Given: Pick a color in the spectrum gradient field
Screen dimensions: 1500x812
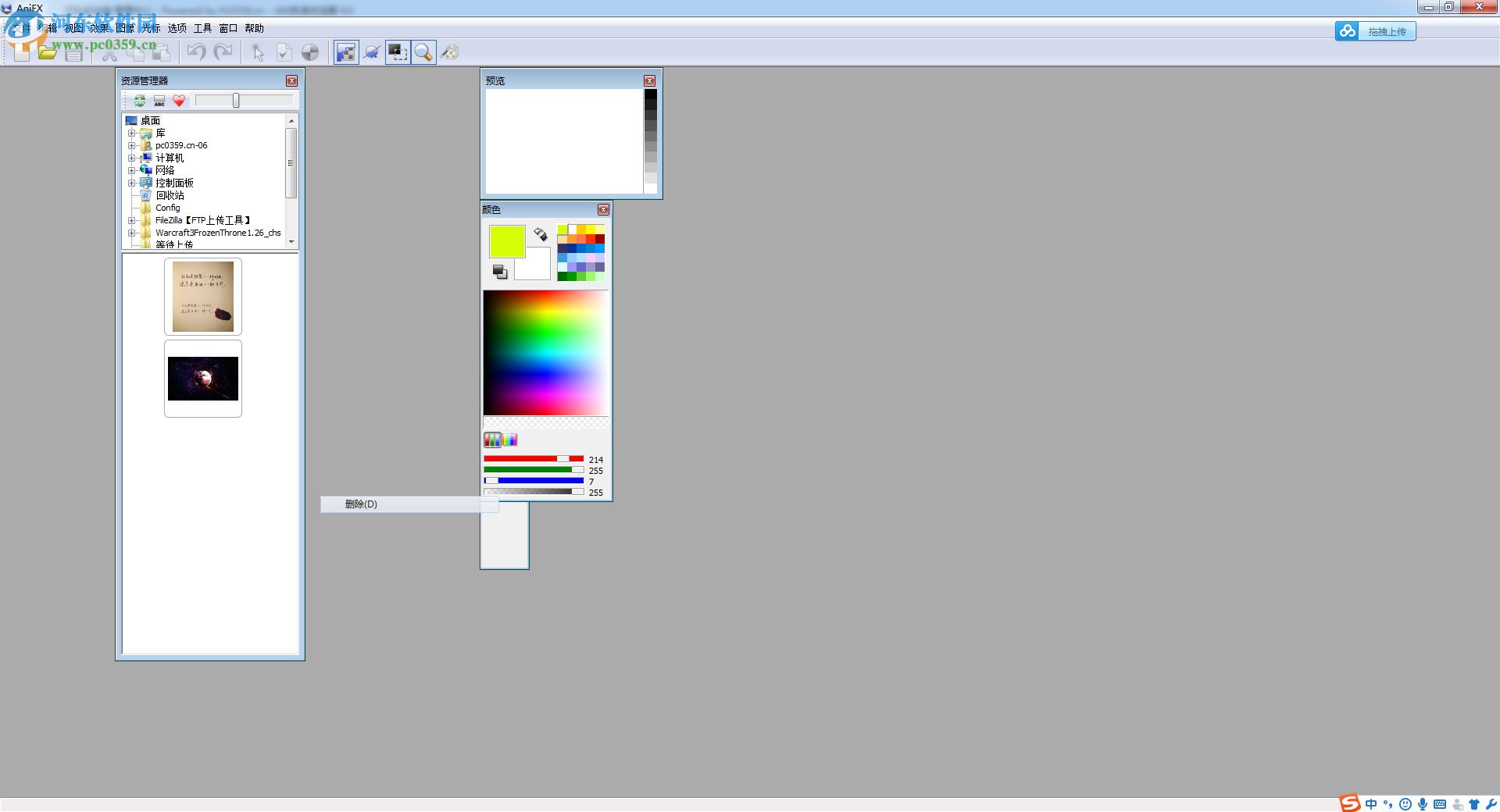Looking at the screenshot, I should [x=545, y=353].
